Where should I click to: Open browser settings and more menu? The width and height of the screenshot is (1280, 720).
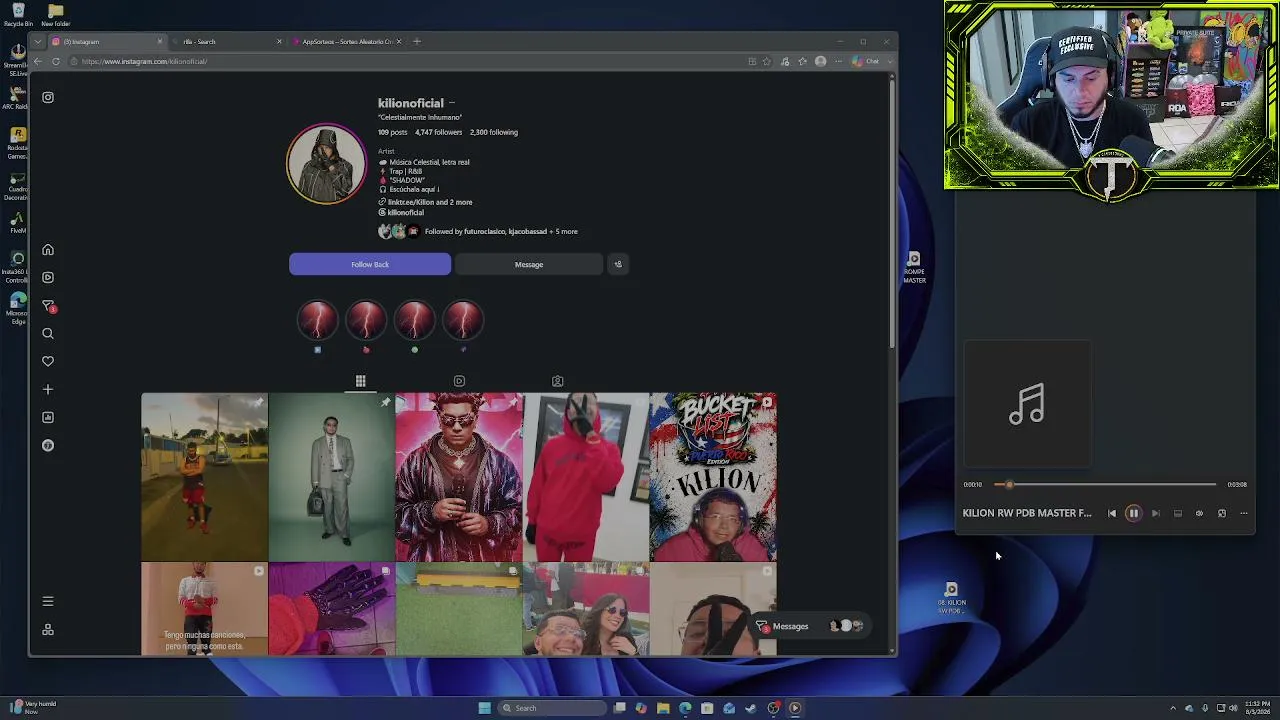pos(838,61)
